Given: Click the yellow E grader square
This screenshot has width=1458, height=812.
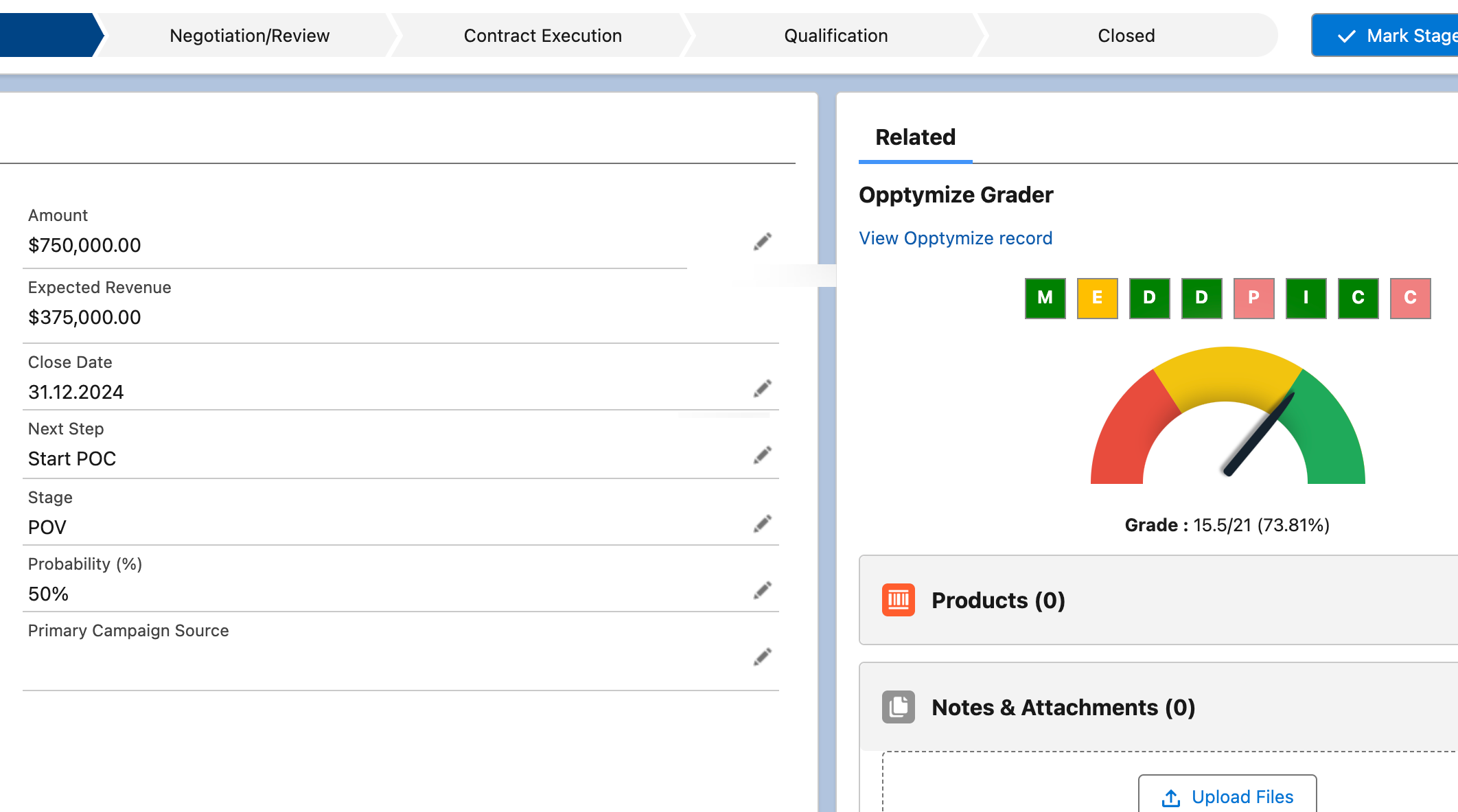Looking at the screenshot, I should [1097, 298].
